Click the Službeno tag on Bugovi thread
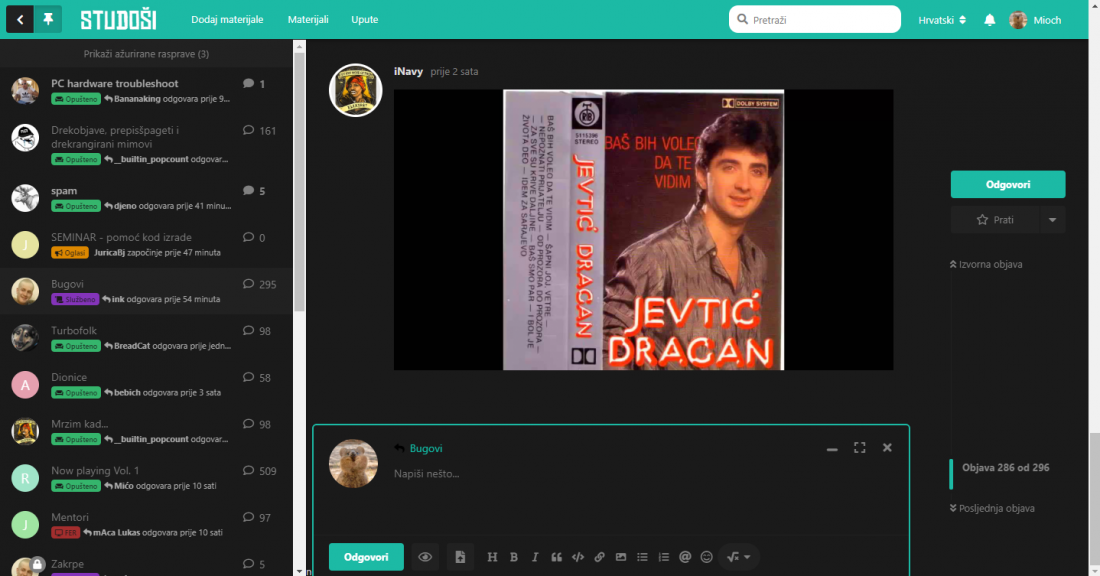 [75, 299]
